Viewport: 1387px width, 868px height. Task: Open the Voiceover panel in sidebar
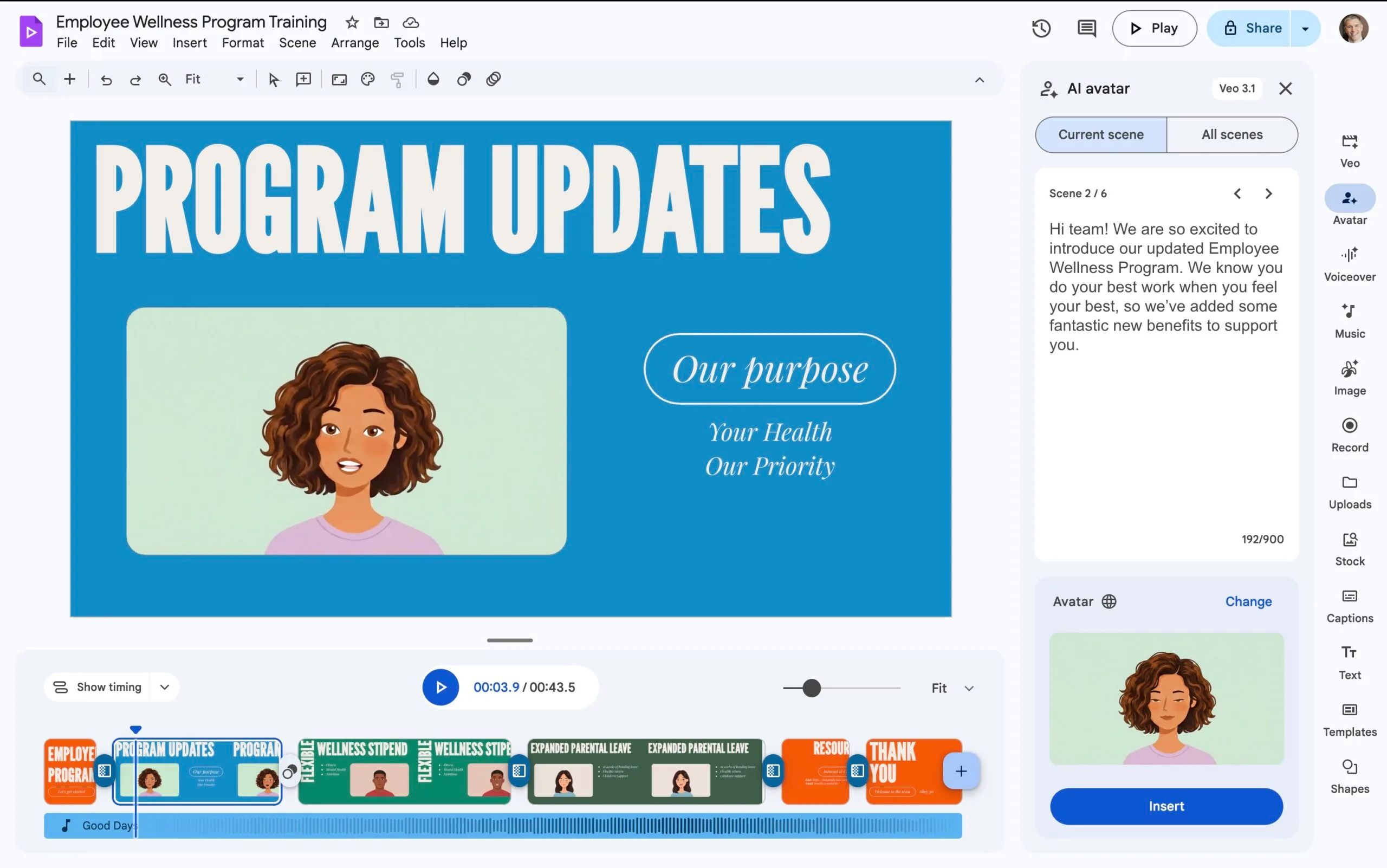[1349, 263]
